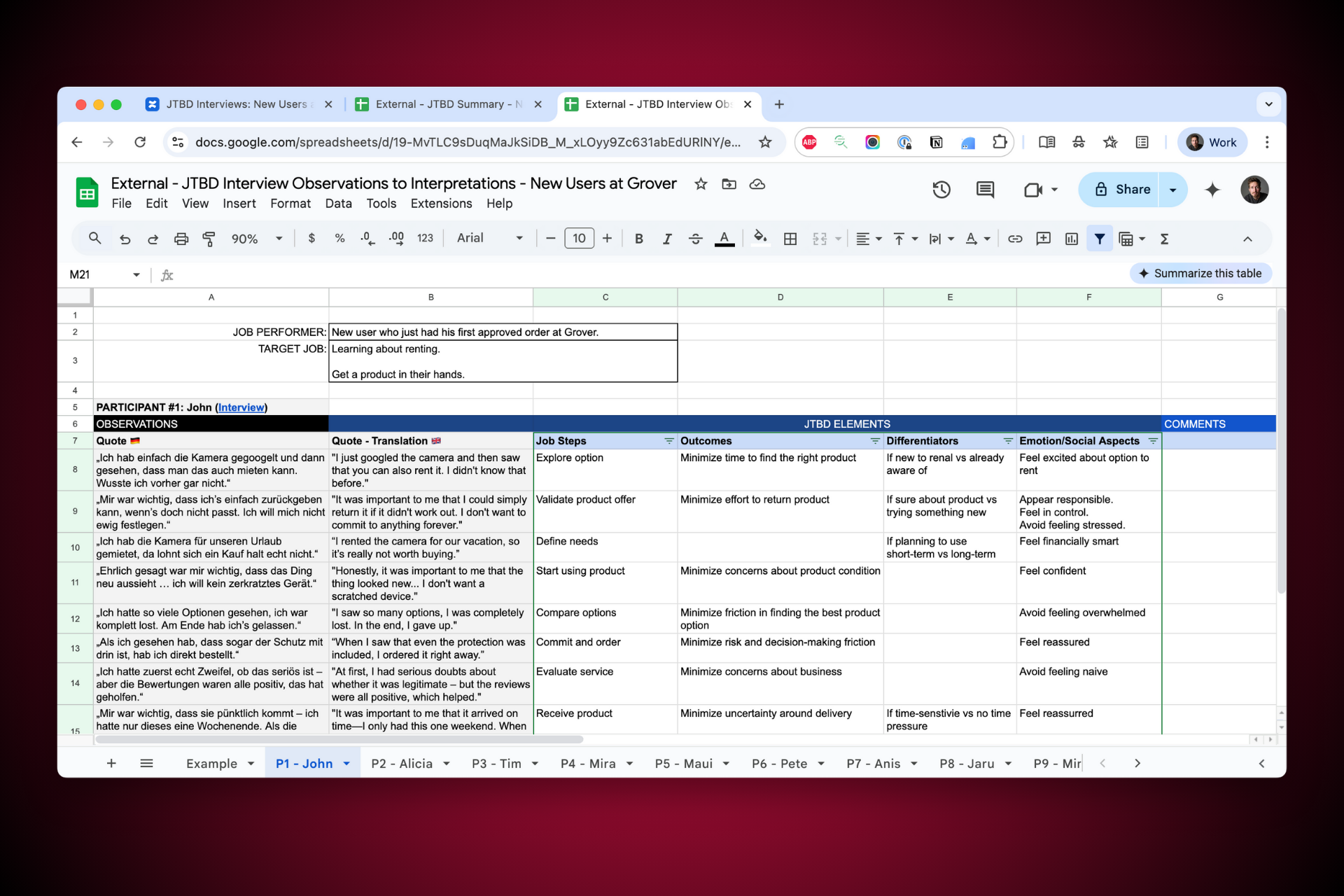Image resolution: width=1344 pixels, height=896 pixels.
Task: Click the print icon
Action: click(181, 239)
